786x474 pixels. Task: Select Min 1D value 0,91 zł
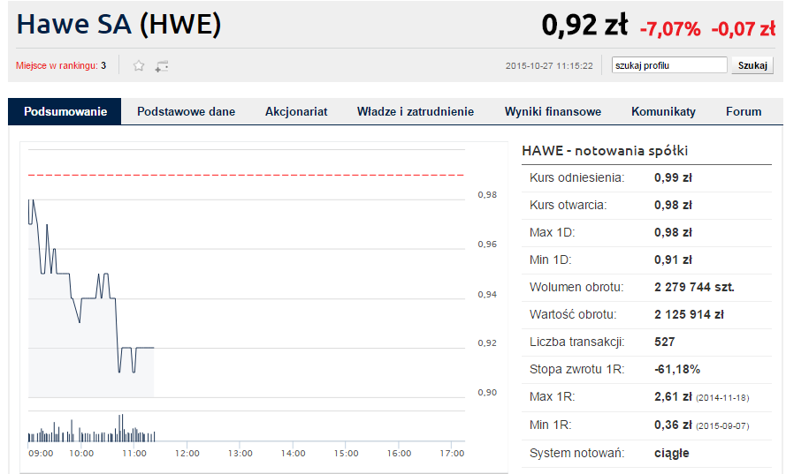click(673, 260)
